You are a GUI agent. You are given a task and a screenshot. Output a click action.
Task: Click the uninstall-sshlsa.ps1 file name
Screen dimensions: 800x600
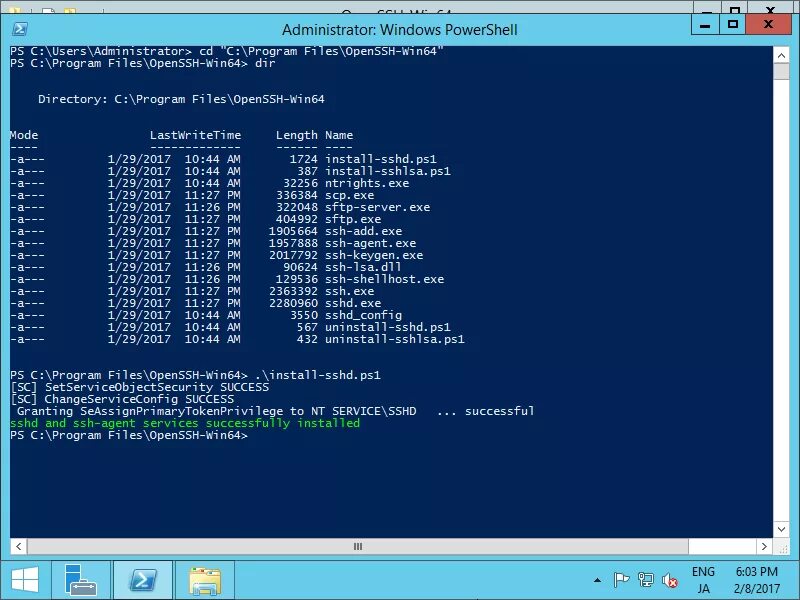pos(395,339)
